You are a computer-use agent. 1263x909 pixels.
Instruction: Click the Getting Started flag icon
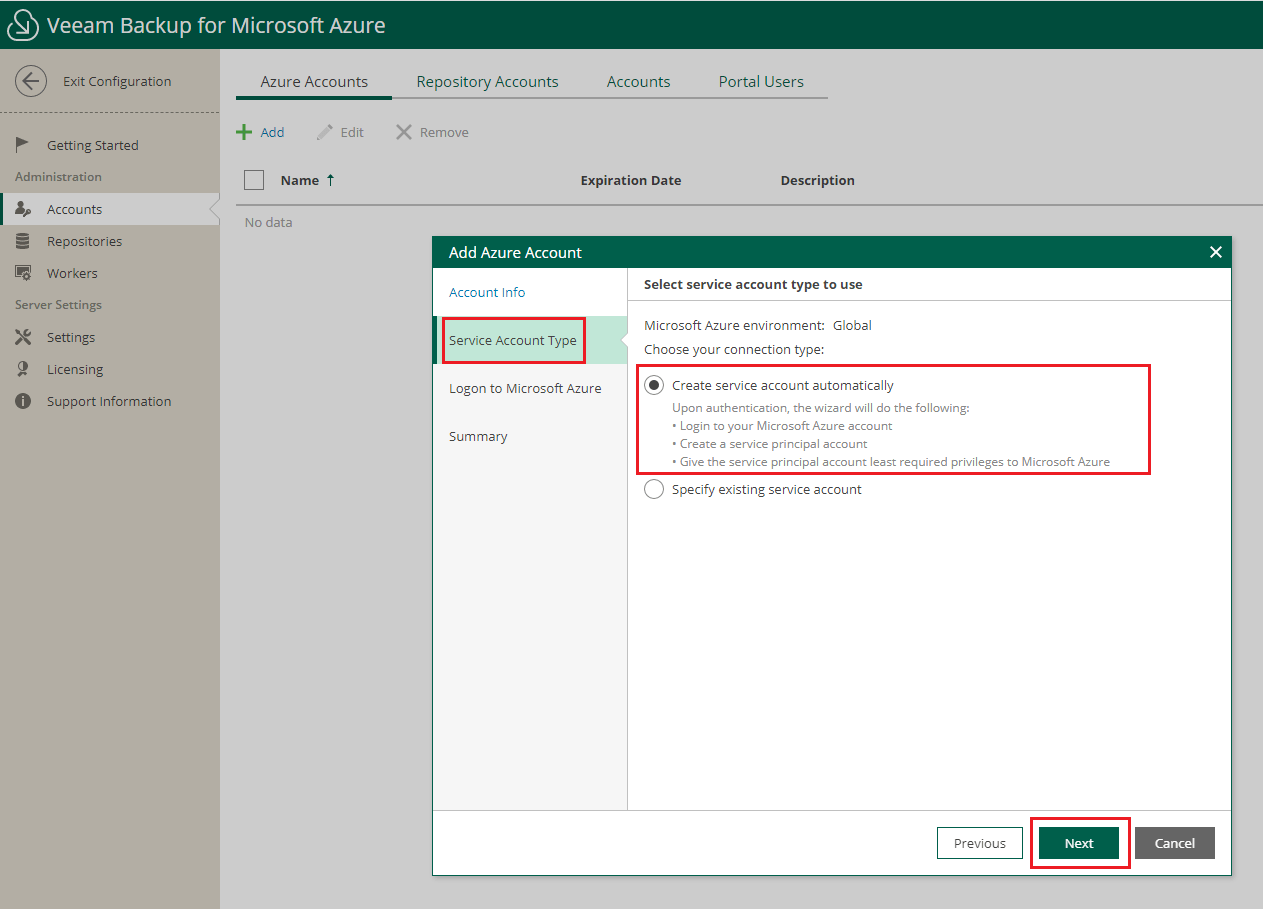23,145
